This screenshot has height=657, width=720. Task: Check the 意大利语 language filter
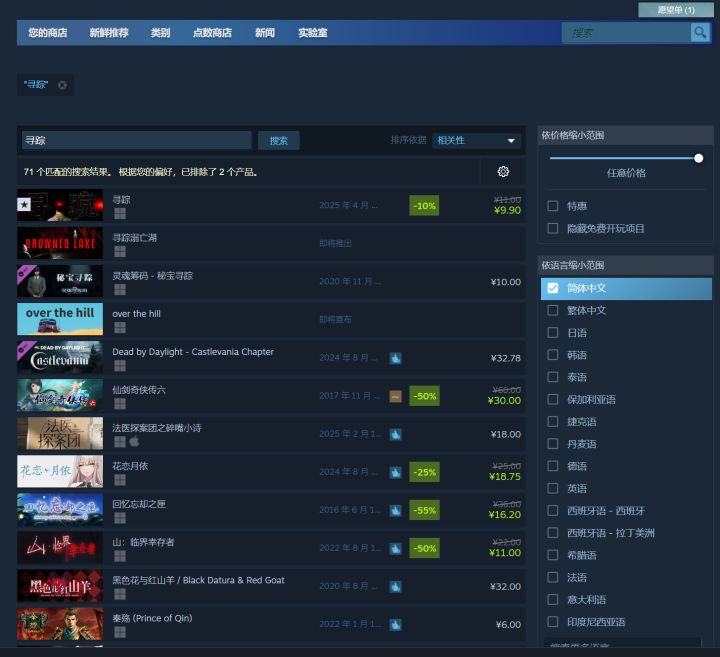(x=553, y=599)
